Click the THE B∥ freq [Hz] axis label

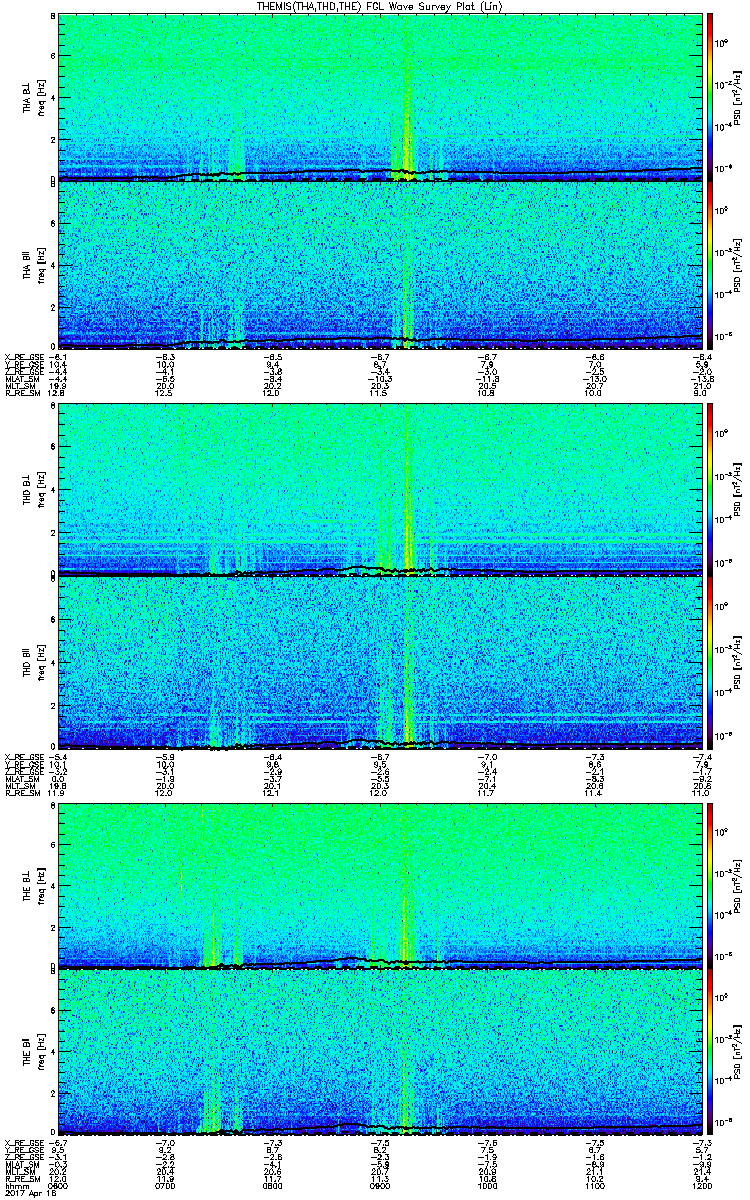41,1052
